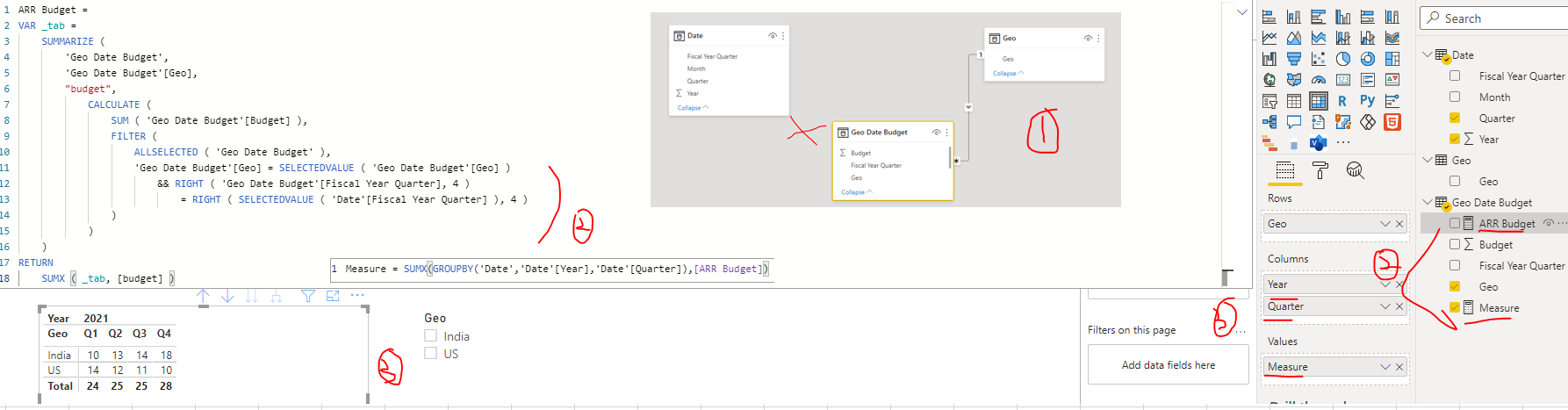Select the donut chart visual
This screenshot has width=1568, height=410.
click(x=1368, y=59)
